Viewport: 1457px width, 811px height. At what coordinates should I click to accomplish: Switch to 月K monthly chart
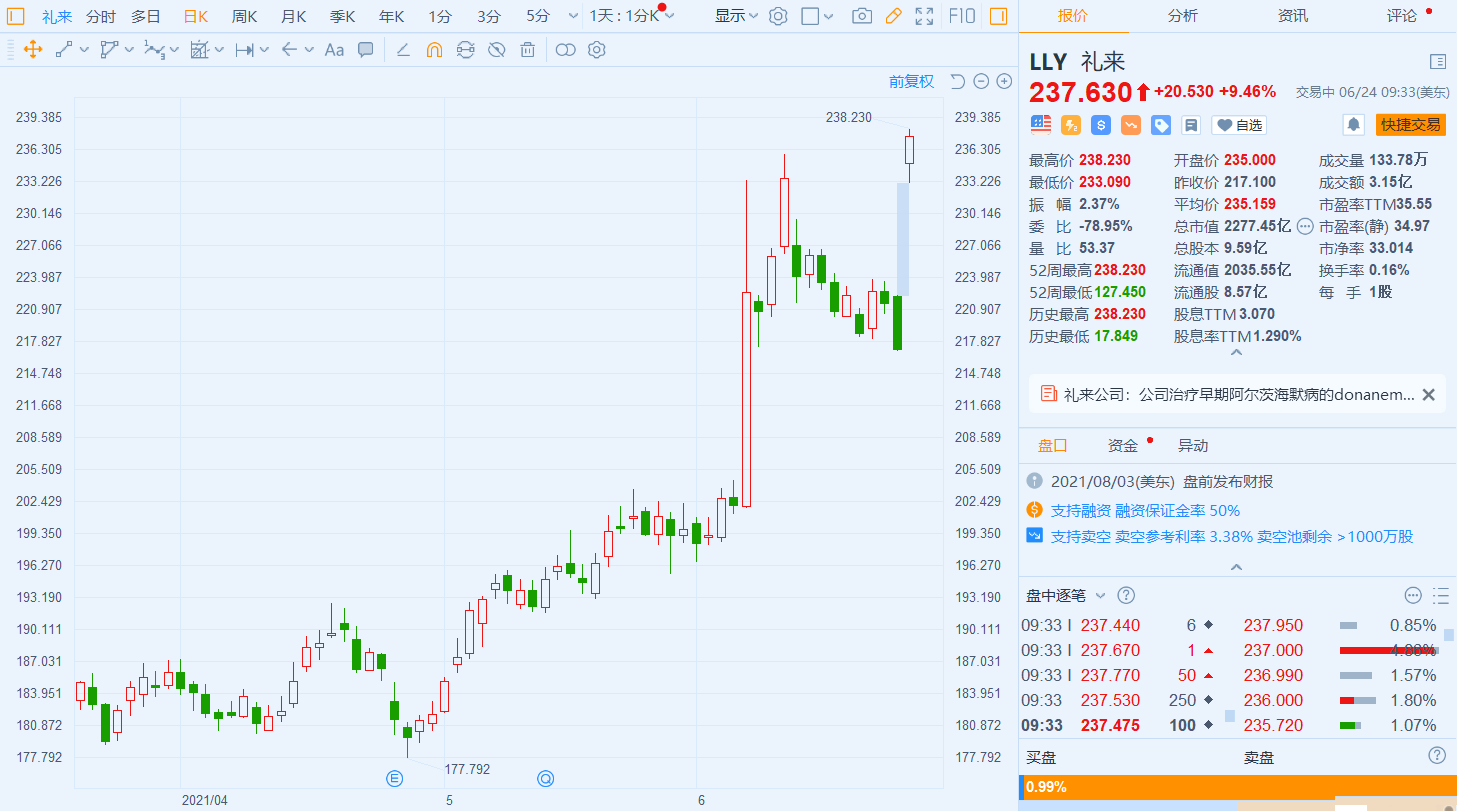[293, 16]
